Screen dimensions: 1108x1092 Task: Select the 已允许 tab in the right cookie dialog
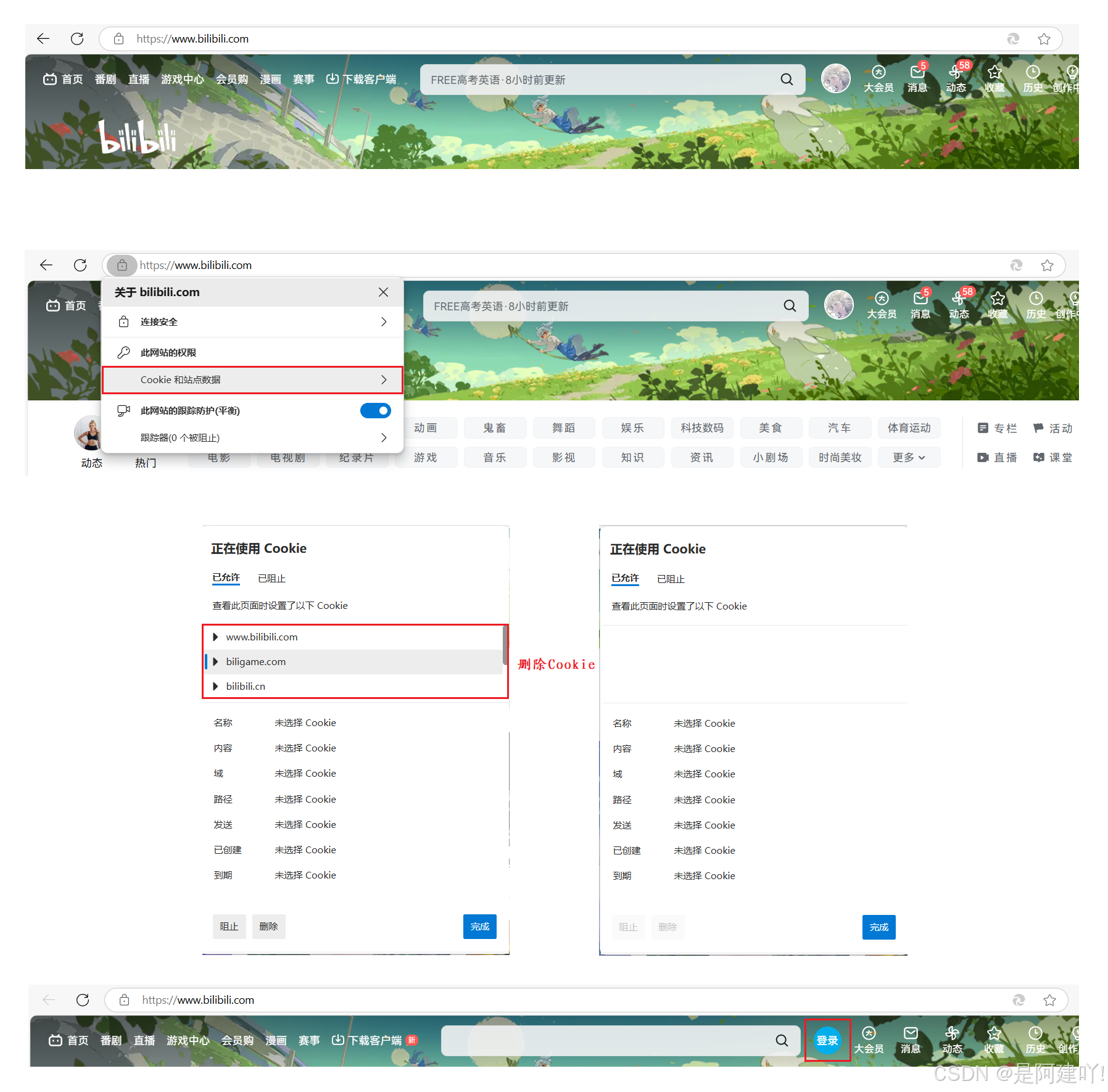[625, 579]
